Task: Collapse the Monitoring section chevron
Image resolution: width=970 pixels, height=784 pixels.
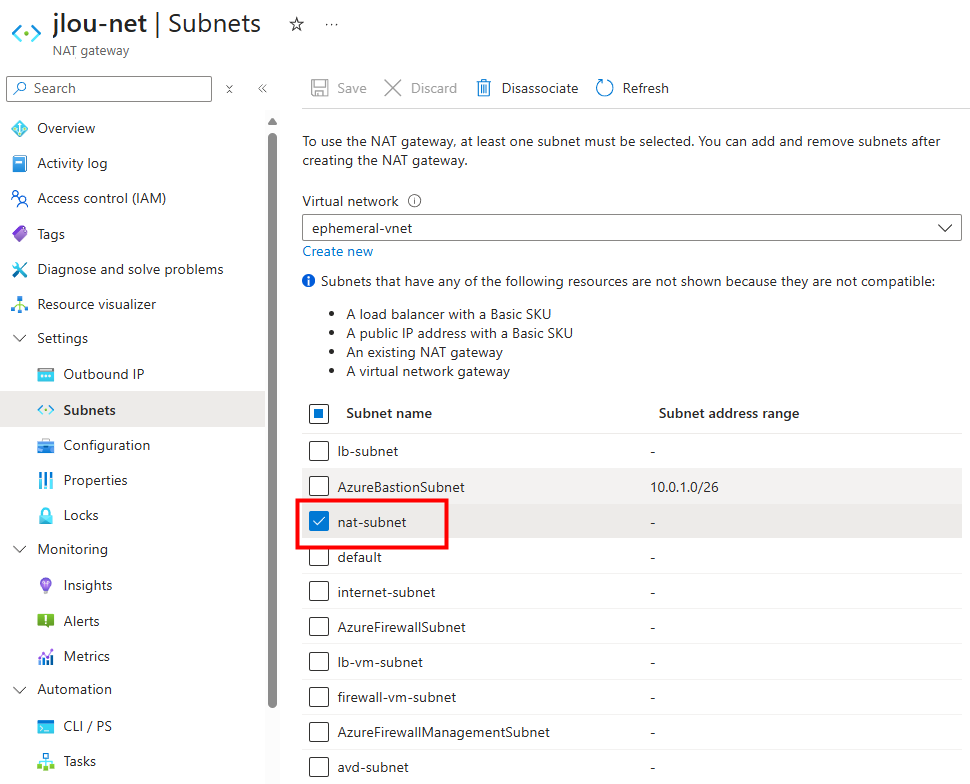Action: click(x=20, y=549)
